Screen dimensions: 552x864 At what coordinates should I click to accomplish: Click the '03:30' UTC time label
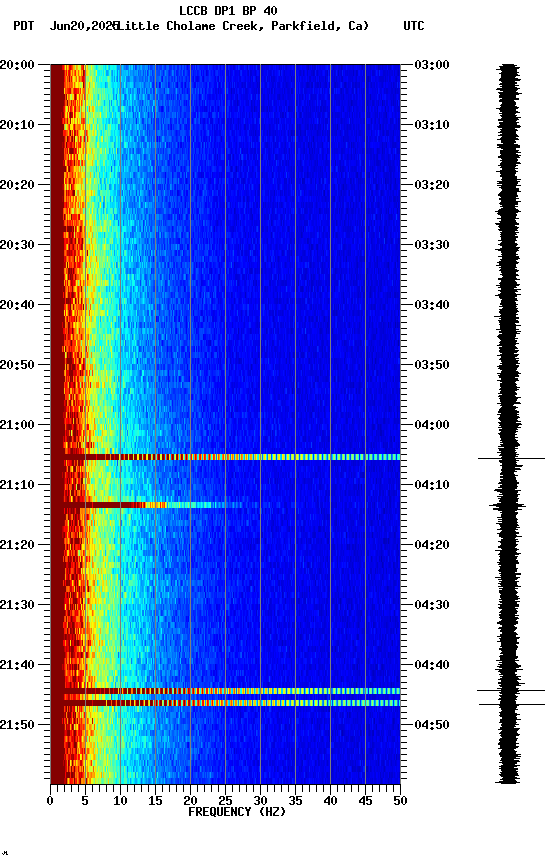click(432, 245)
